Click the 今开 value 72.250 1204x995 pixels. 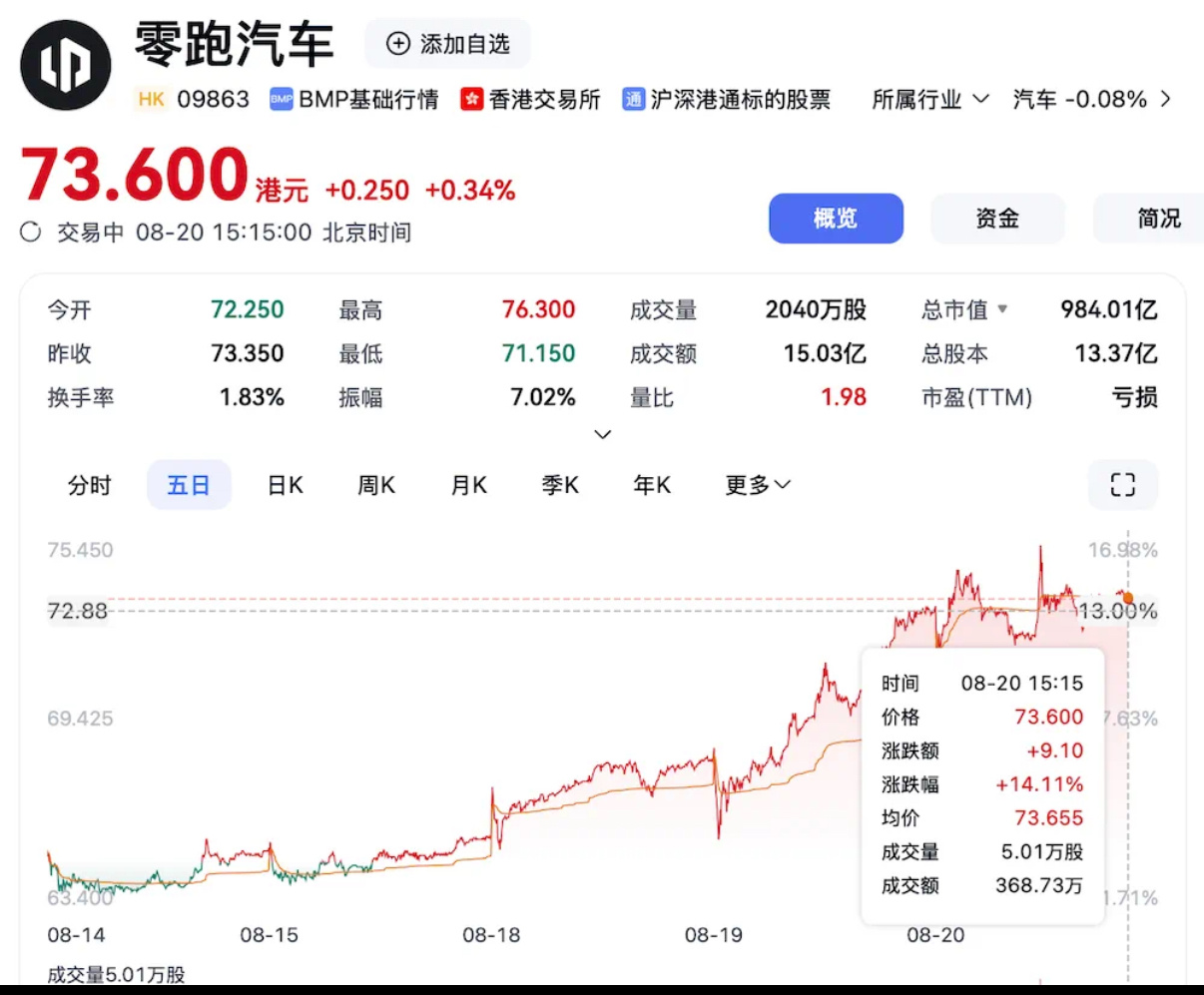click(248, 309)
